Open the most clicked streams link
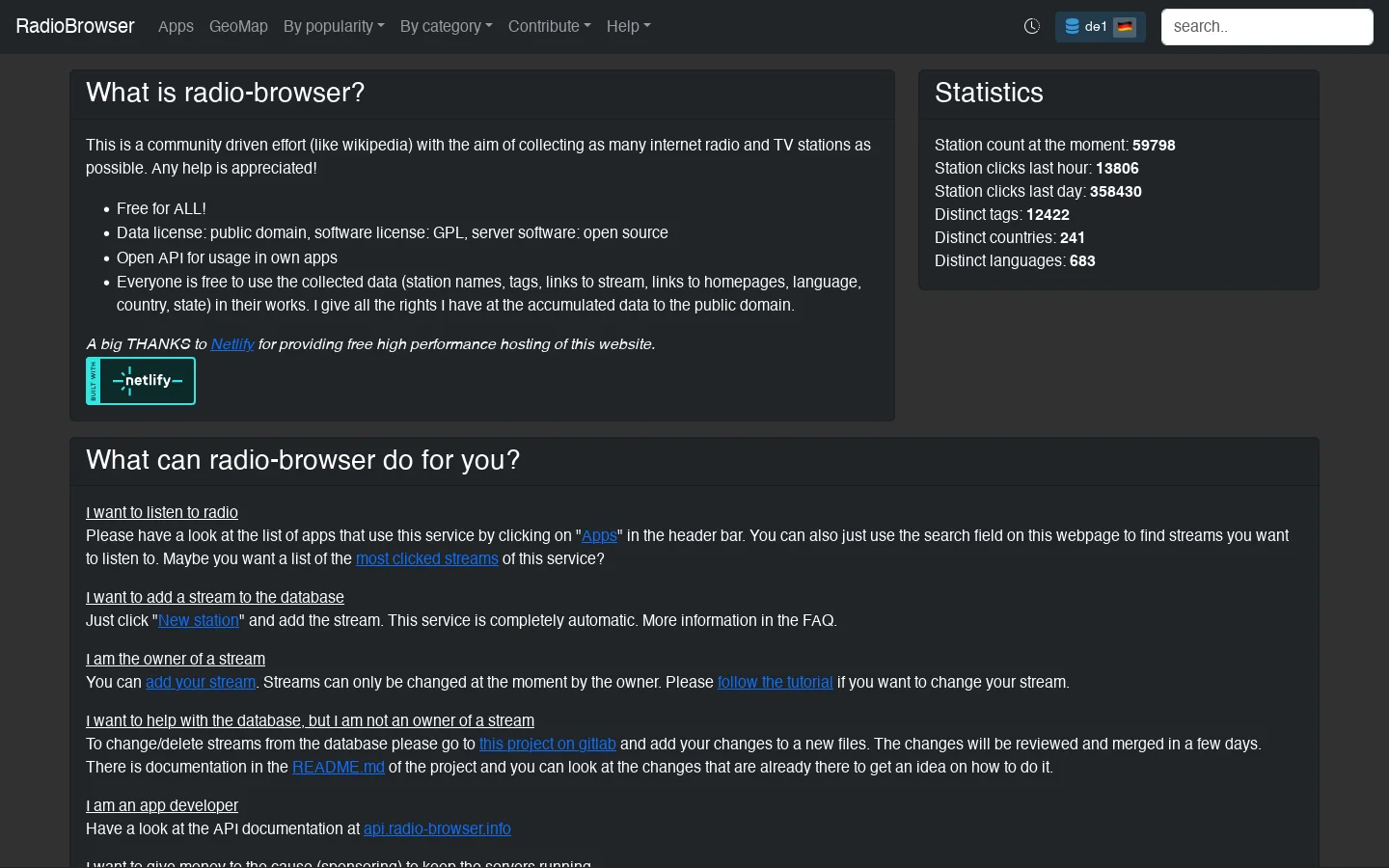 coord(427,558)
